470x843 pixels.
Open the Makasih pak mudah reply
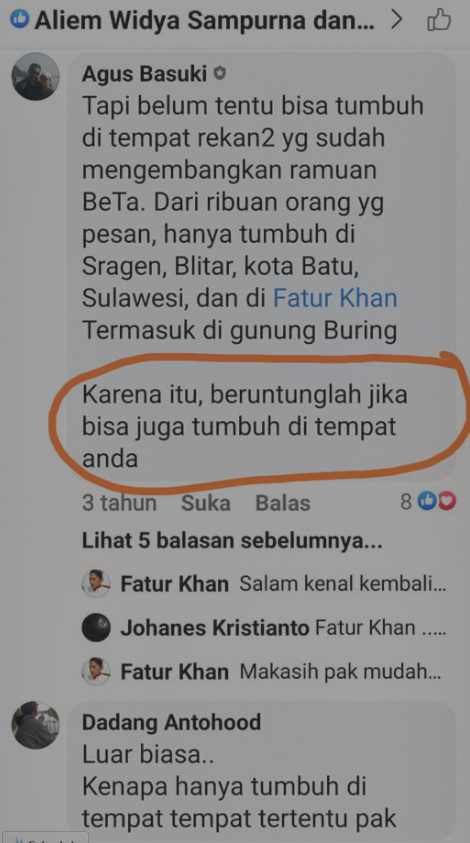pos(341,671)
